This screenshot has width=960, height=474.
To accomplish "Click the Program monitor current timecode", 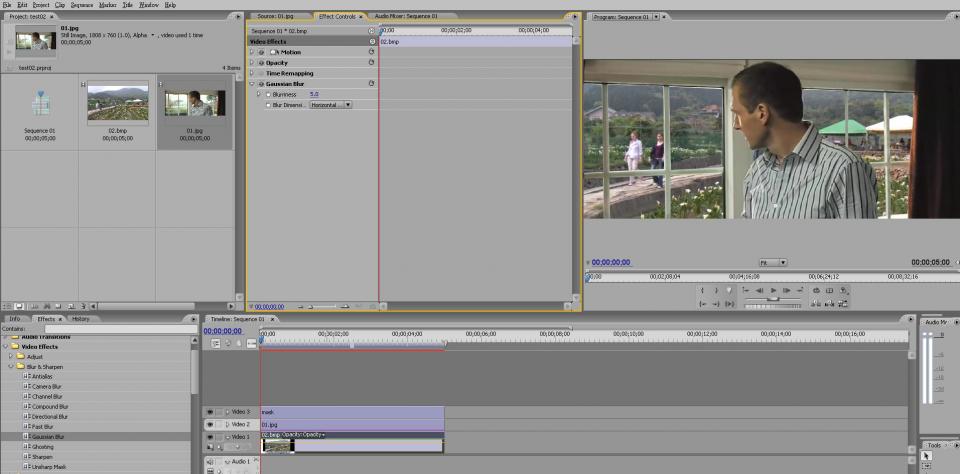I will 611,262.
